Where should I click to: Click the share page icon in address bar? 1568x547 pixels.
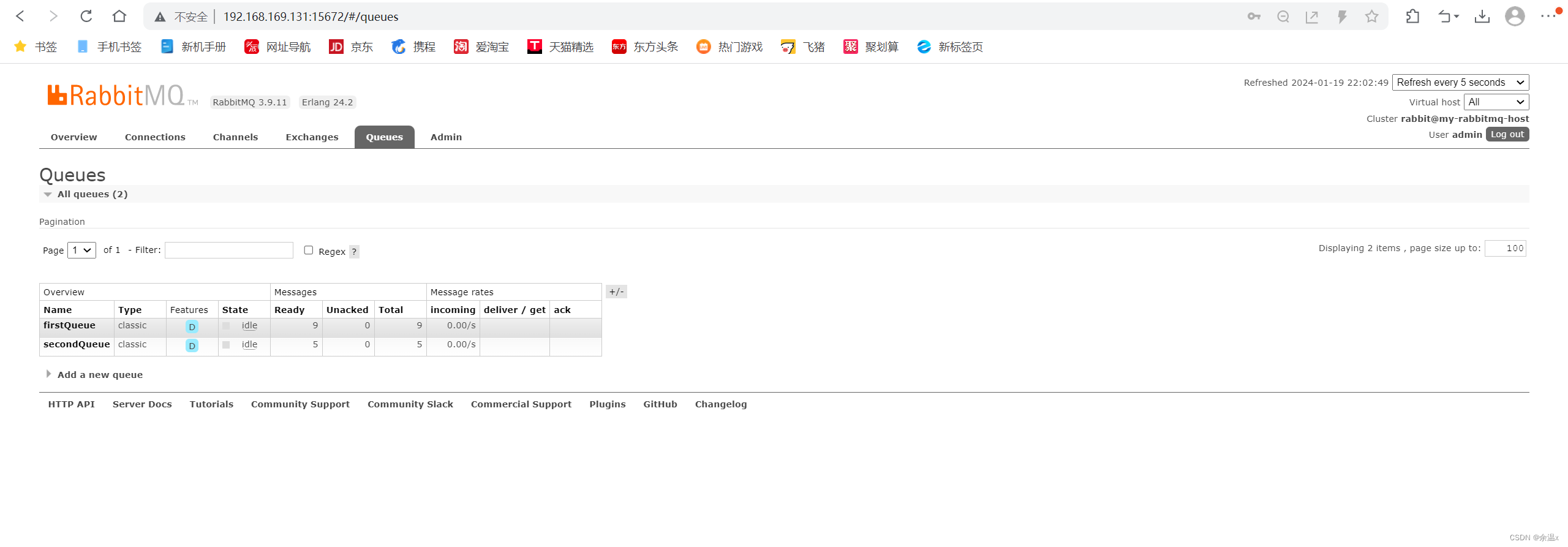(x=1312, y=17)
